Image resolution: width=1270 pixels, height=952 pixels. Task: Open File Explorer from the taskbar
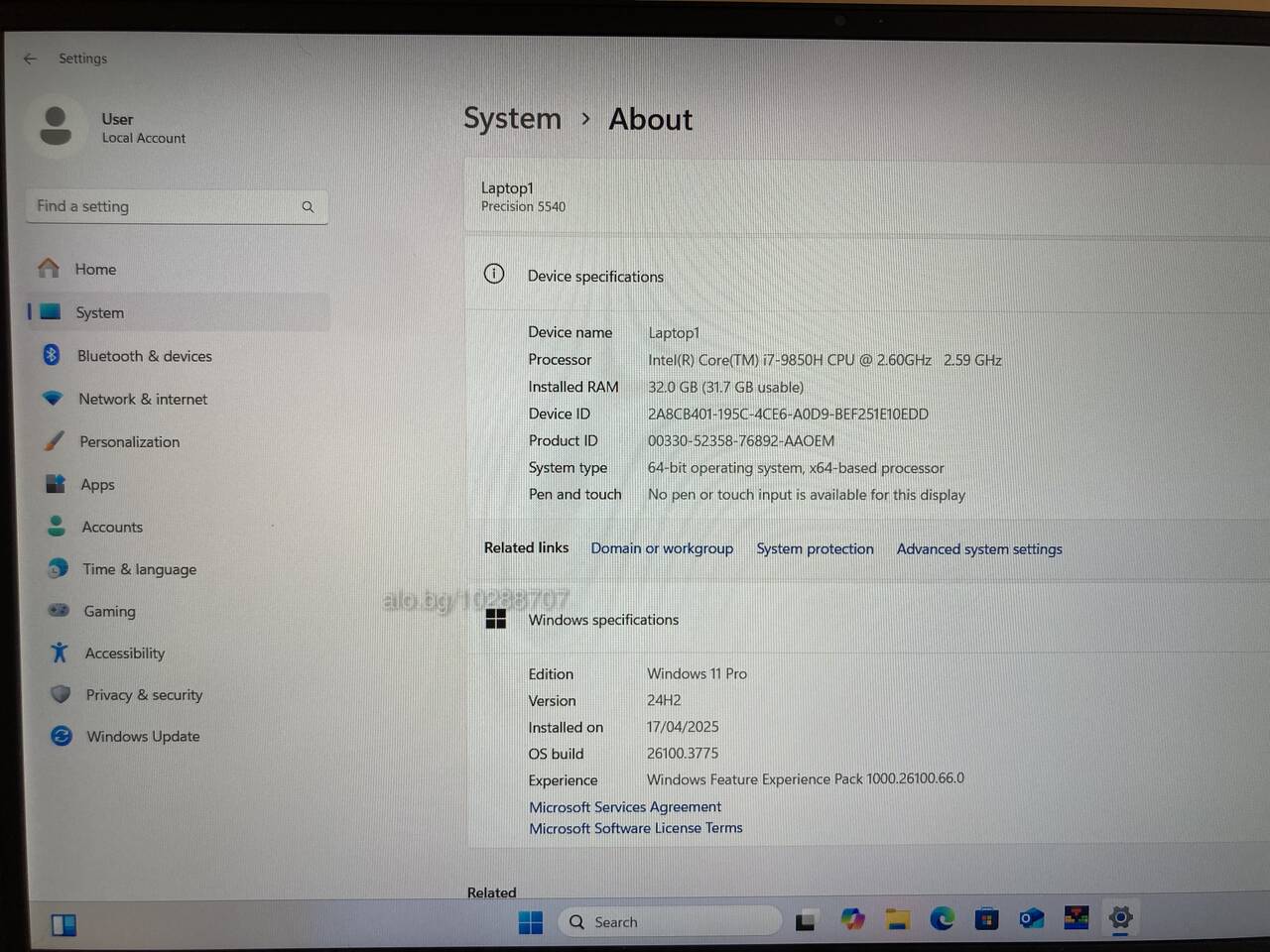(898, 919)
